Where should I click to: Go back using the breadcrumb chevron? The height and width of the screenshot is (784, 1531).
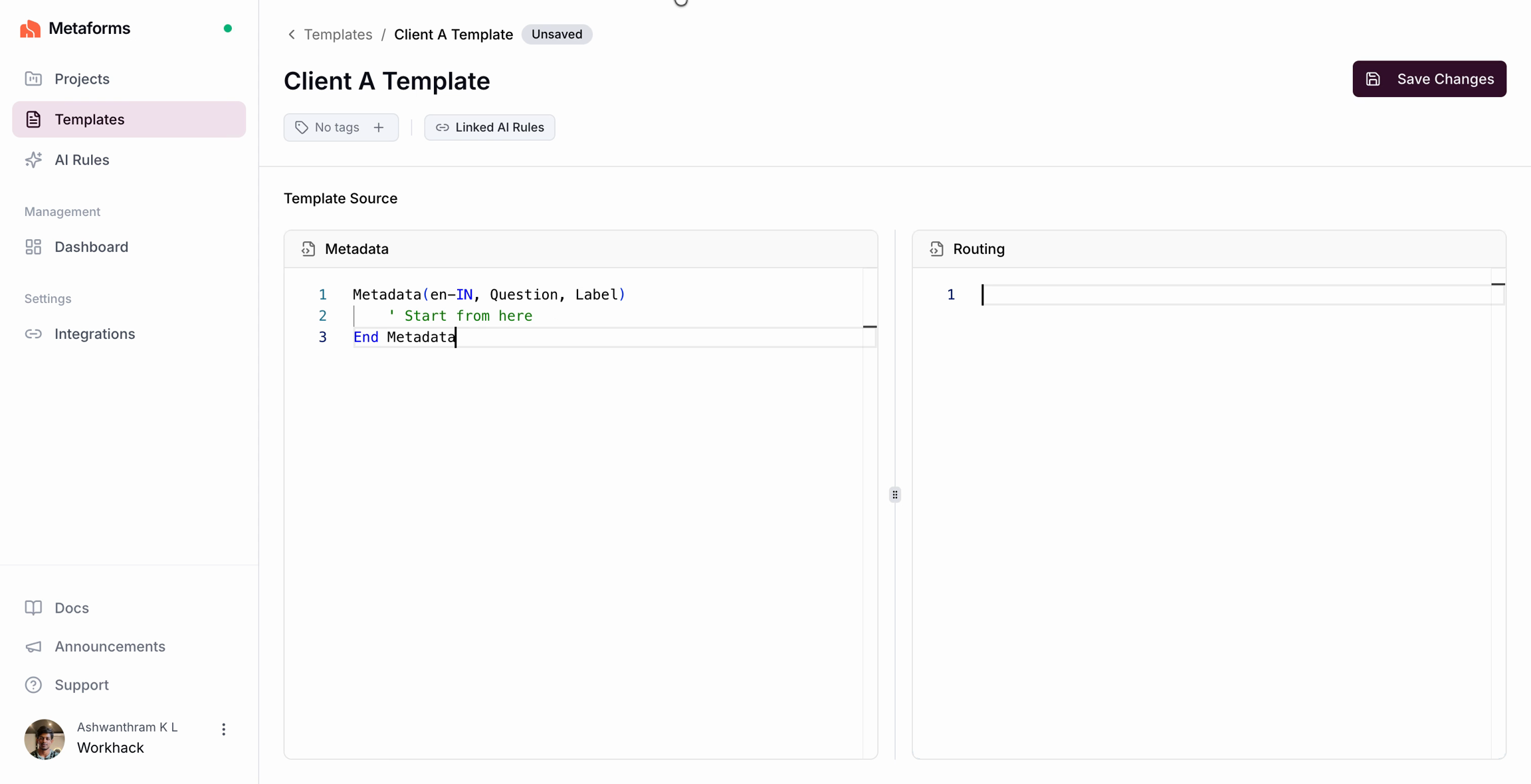click(292, 35)
